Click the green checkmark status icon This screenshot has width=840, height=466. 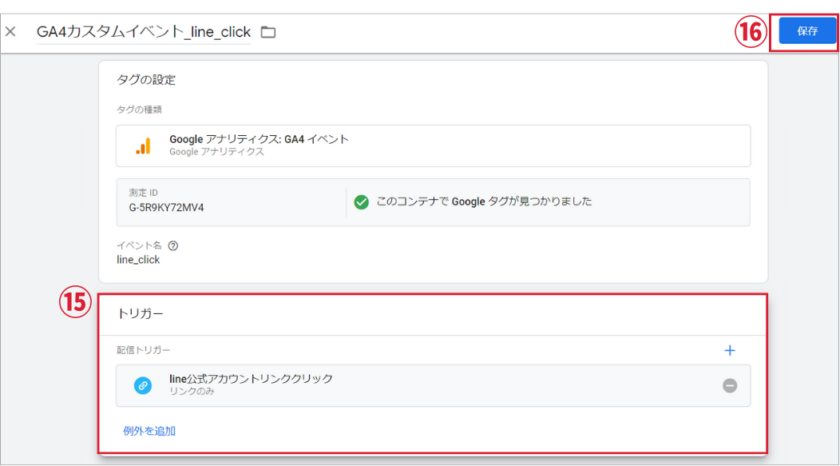[x=361, y=202]
